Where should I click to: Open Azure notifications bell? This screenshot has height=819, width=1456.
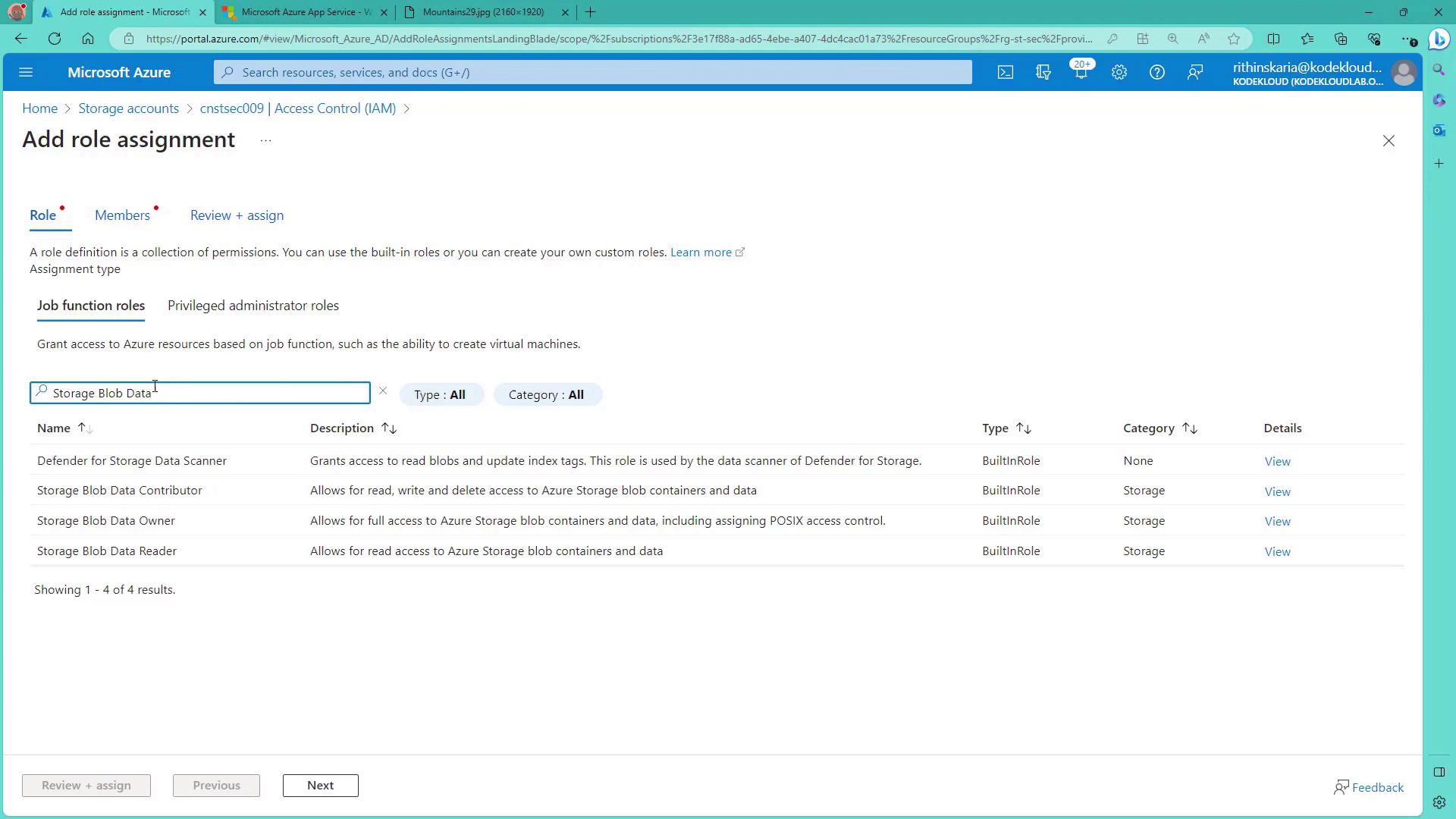(1081, 72)
